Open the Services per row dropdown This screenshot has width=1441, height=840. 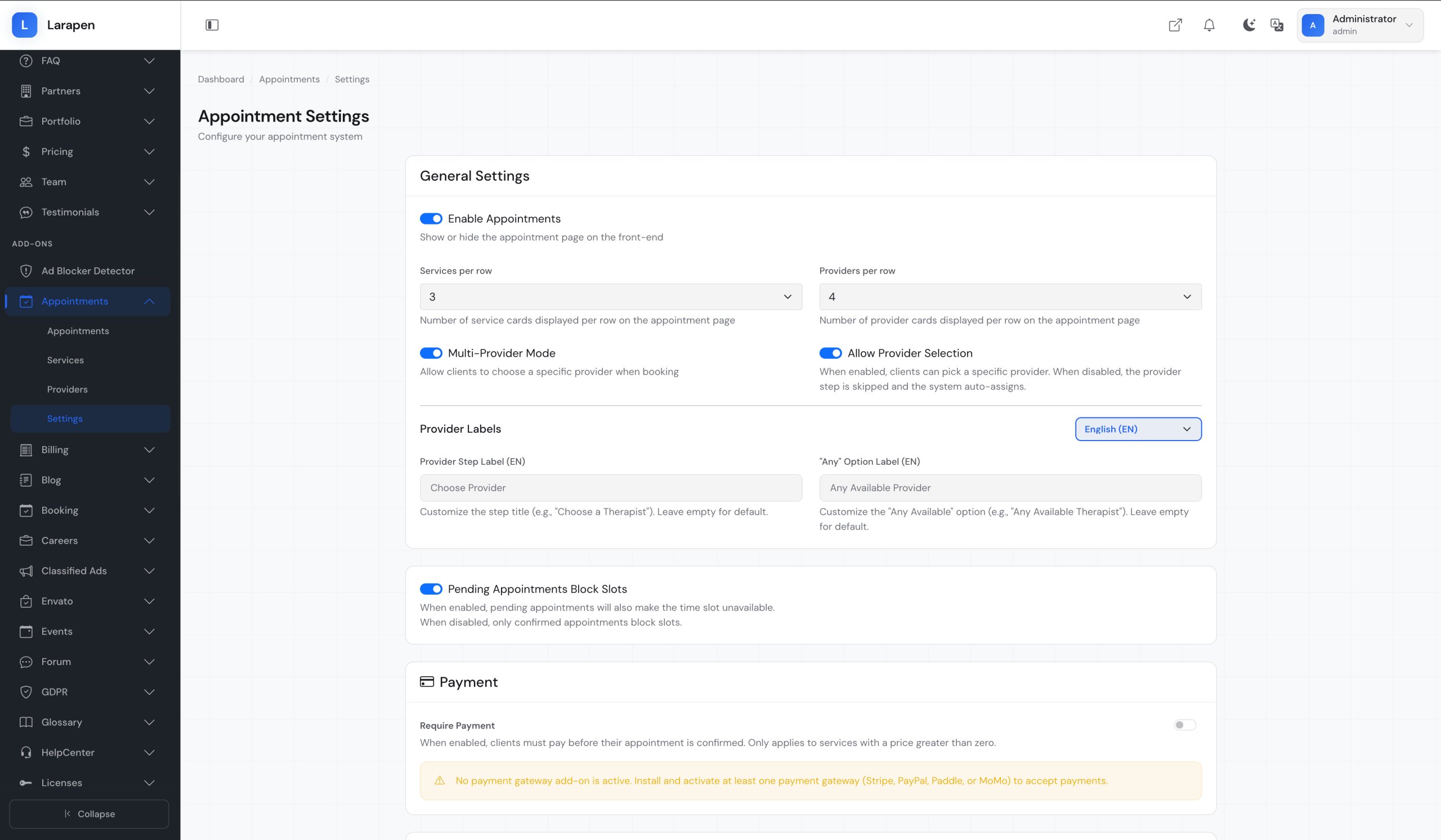[610, 297]
